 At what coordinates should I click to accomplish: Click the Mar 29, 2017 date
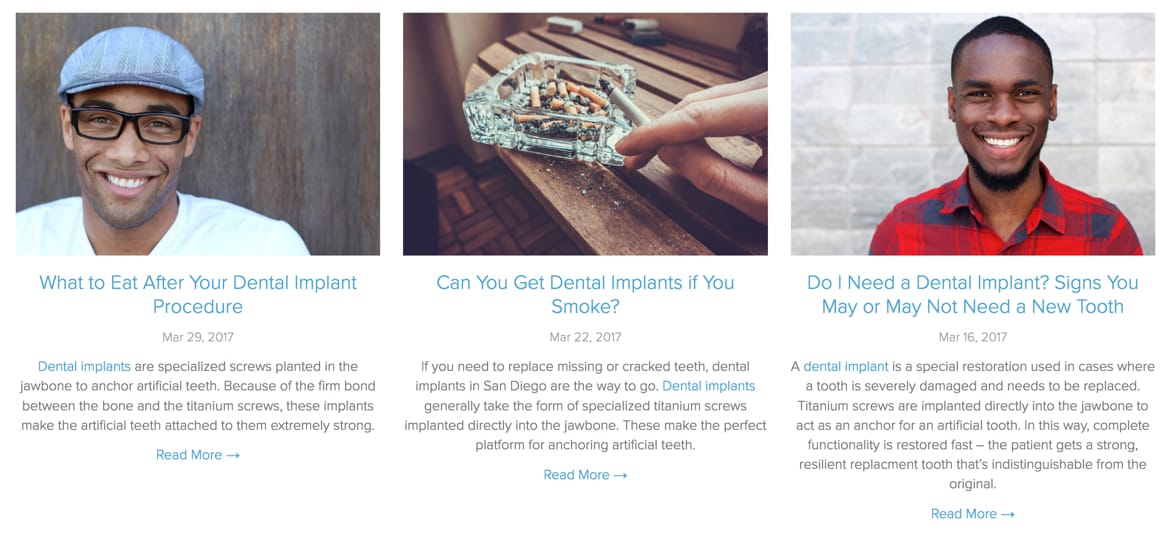pyautogui.click(x=198, y=337)
